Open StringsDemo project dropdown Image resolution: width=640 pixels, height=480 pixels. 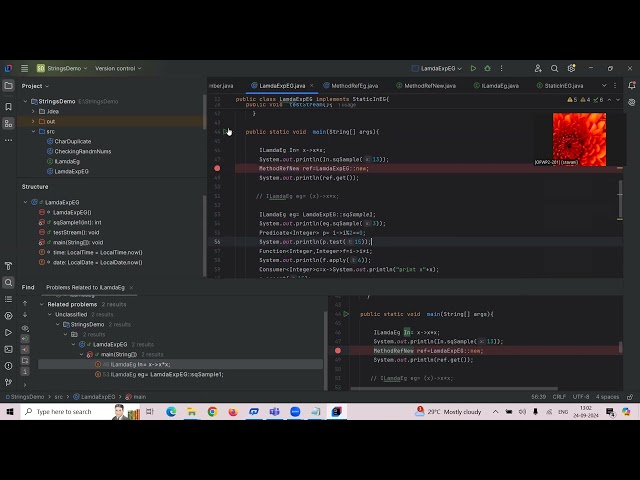pos(62,68)
